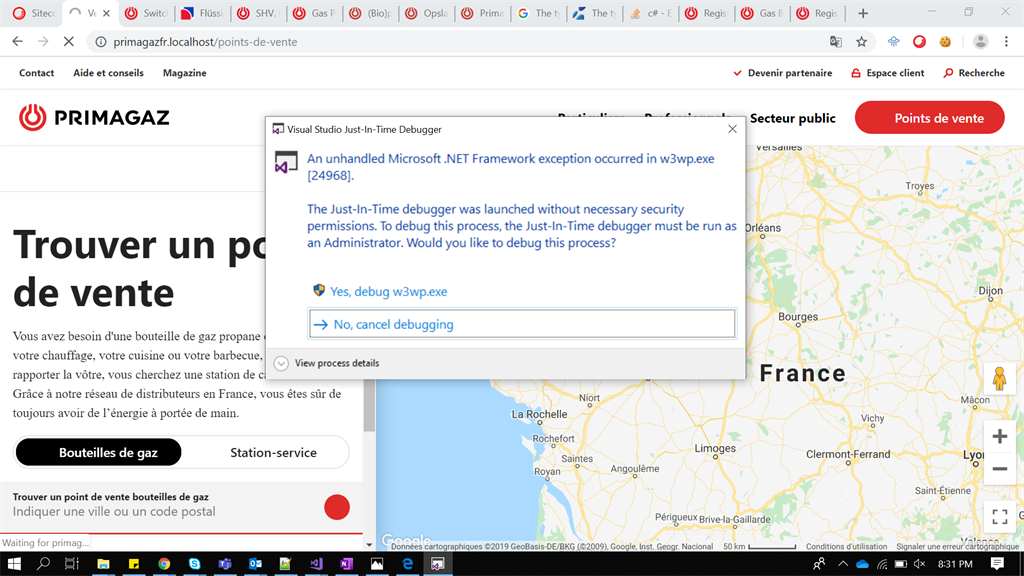Screen dimensions: 1024x576
Task: Zoom out on the map
Action: click(x=999, y=469)
